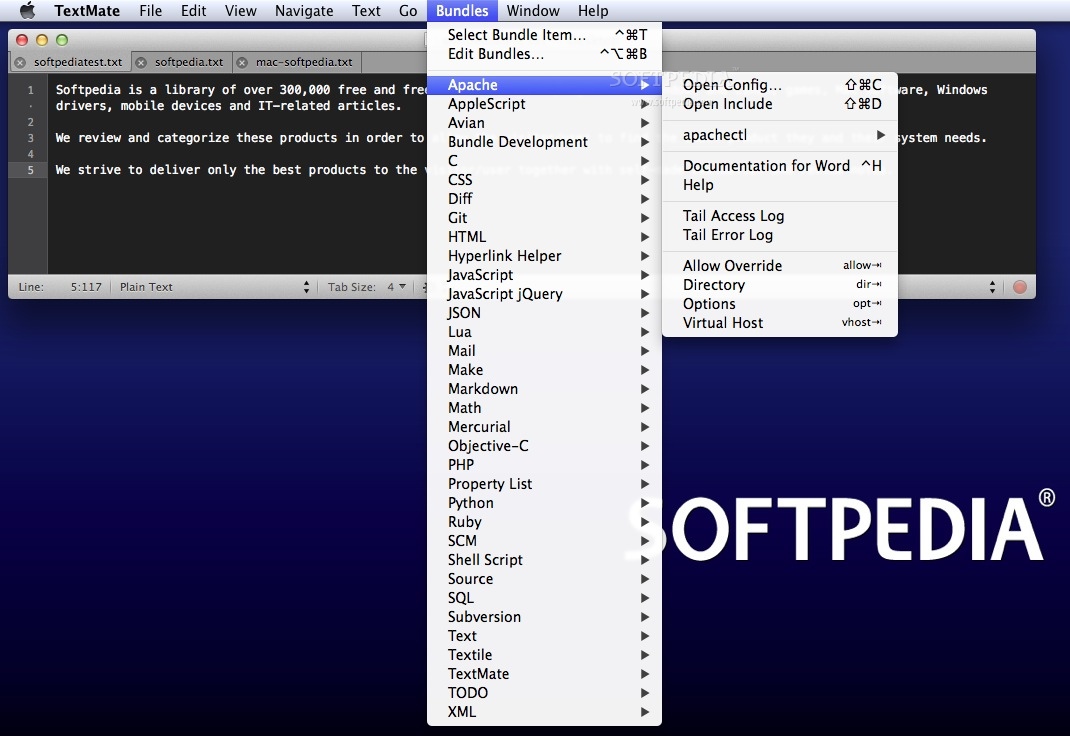Click line number 3 in gutter
1070x736 pixels.
pos(30,138)
